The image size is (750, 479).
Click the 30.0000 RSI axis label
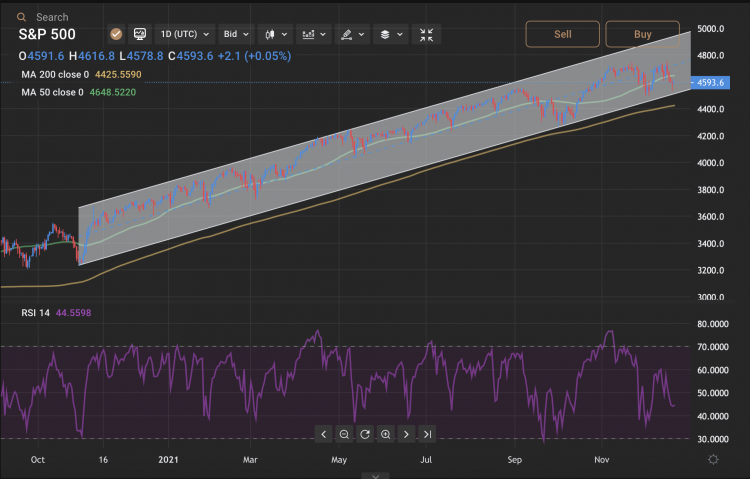(713, 439)
